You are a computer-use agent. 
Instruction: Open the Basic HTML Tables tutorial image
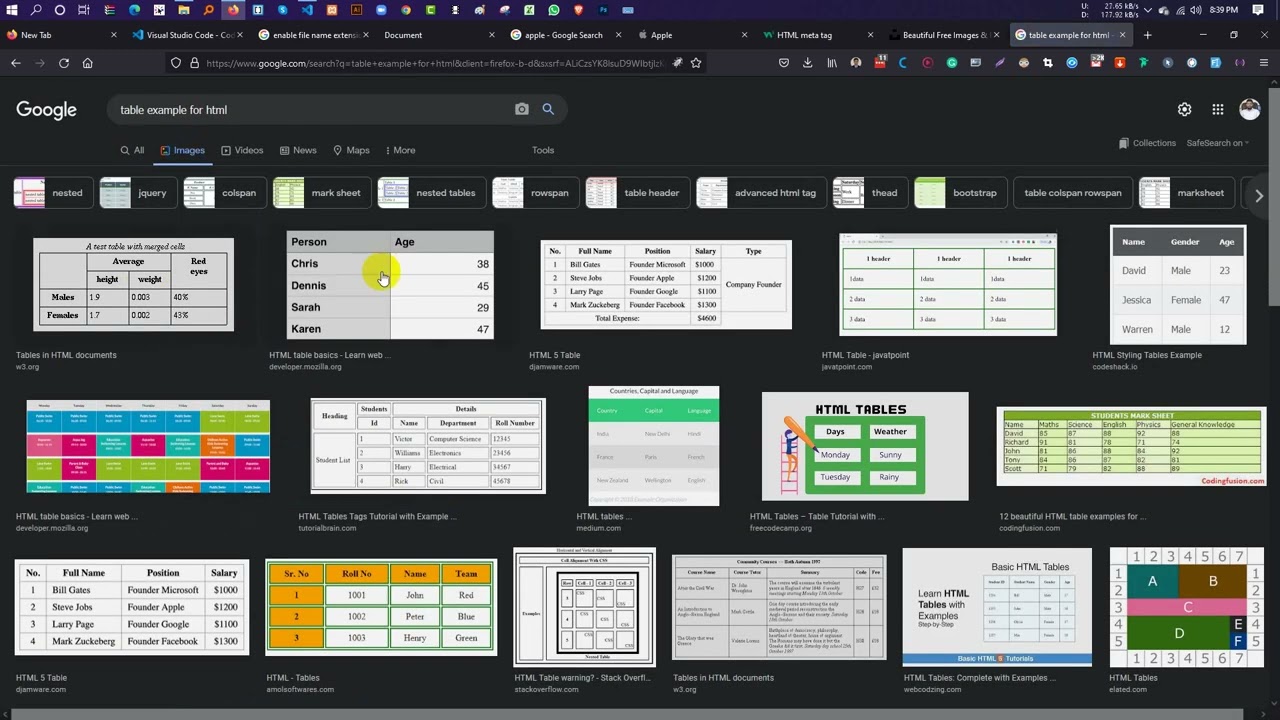pyautogui.click(x=997, y=606)
